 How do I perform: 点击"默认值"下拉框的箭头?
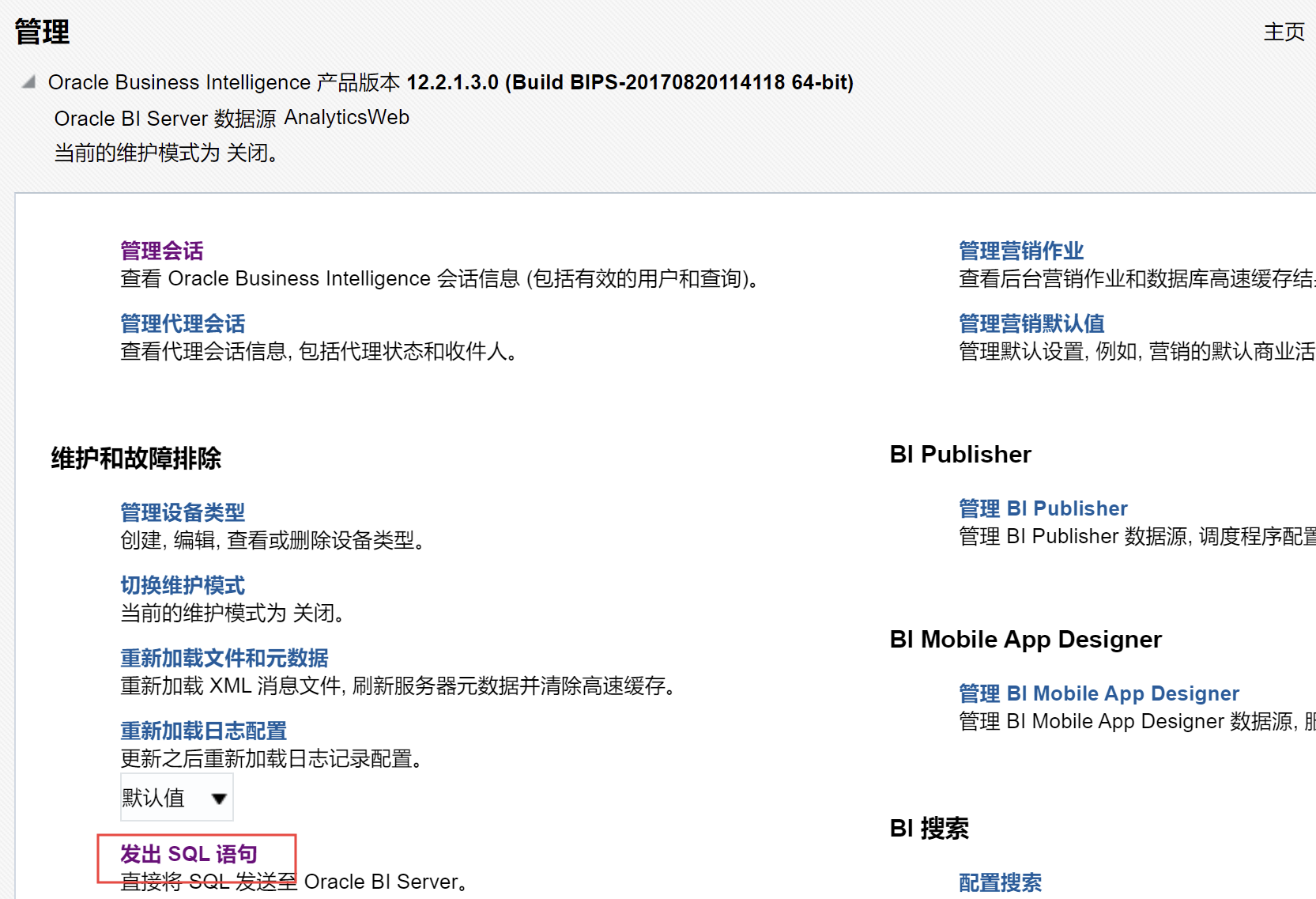(219, 799)
